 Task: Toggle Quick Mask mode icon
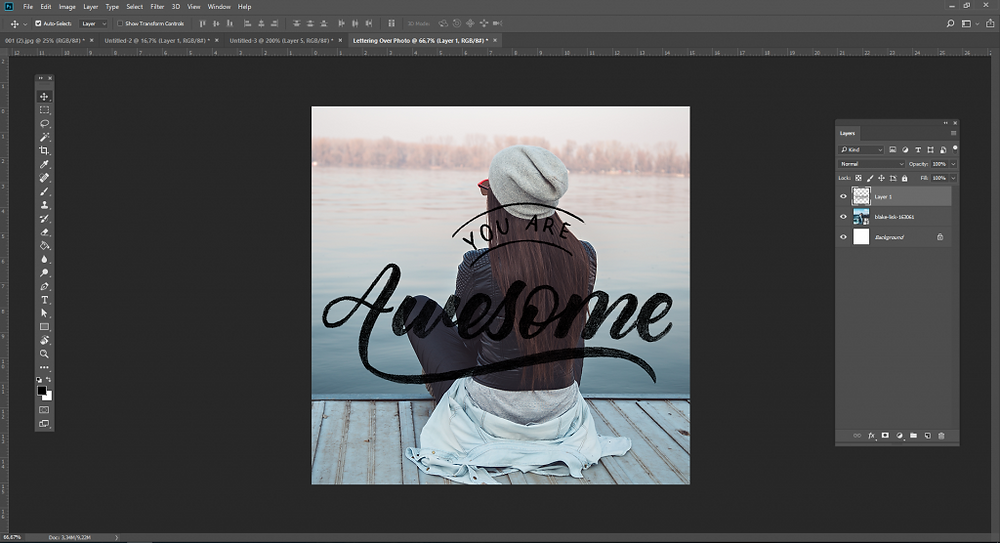coord(44,410)
